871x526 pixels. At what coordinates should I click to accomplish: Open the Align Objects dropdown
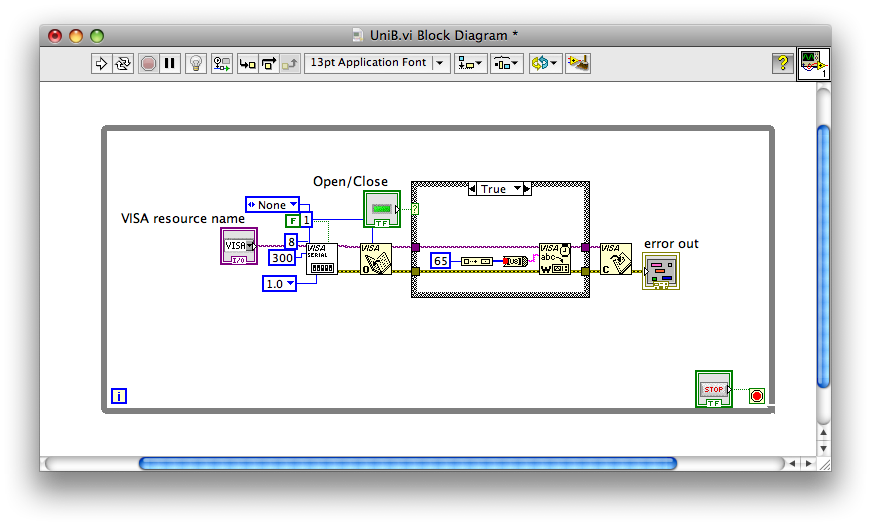click(x=470, y=63)
